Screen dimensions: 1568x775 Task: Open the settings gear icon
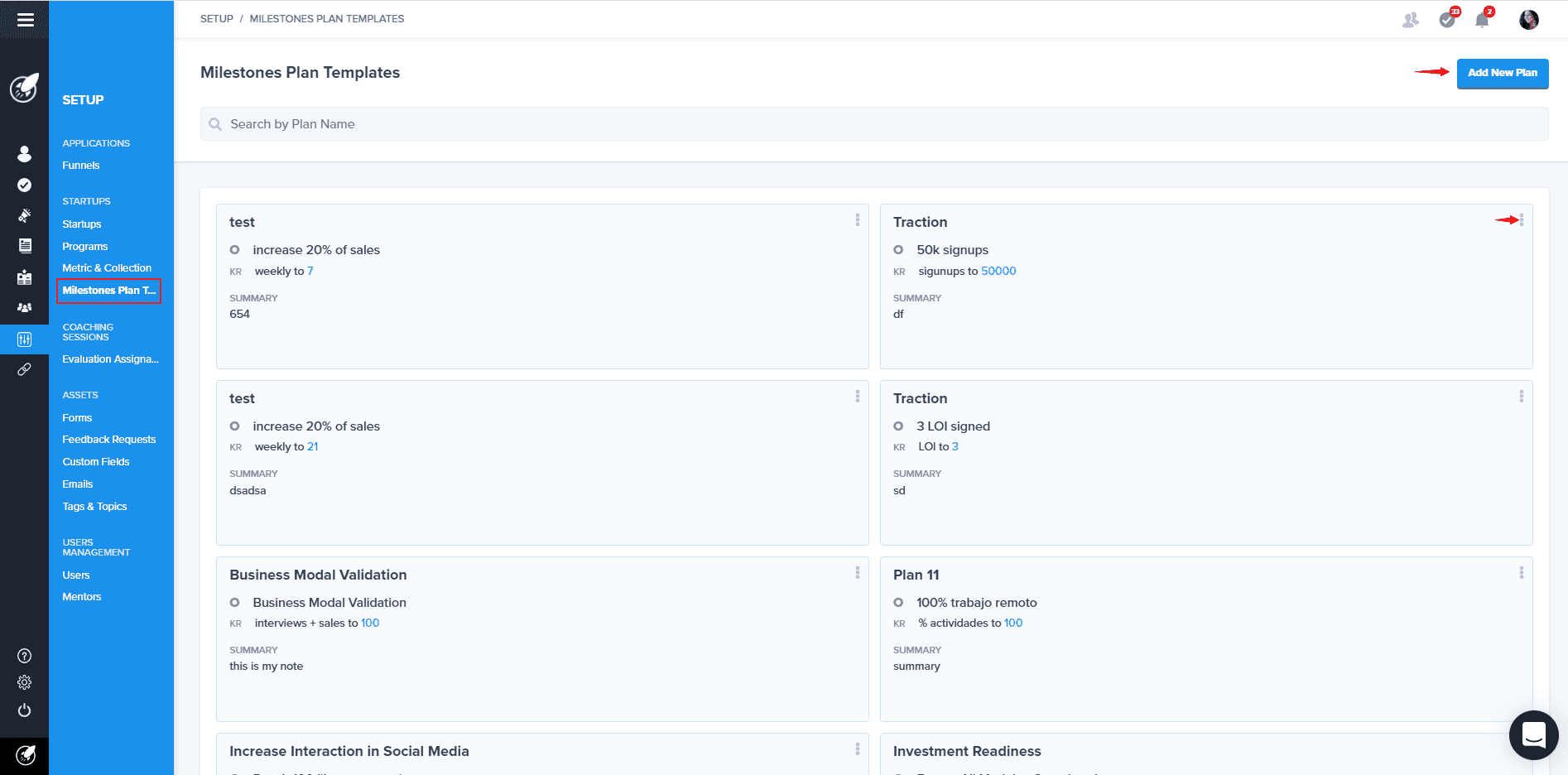pos(25,682)
